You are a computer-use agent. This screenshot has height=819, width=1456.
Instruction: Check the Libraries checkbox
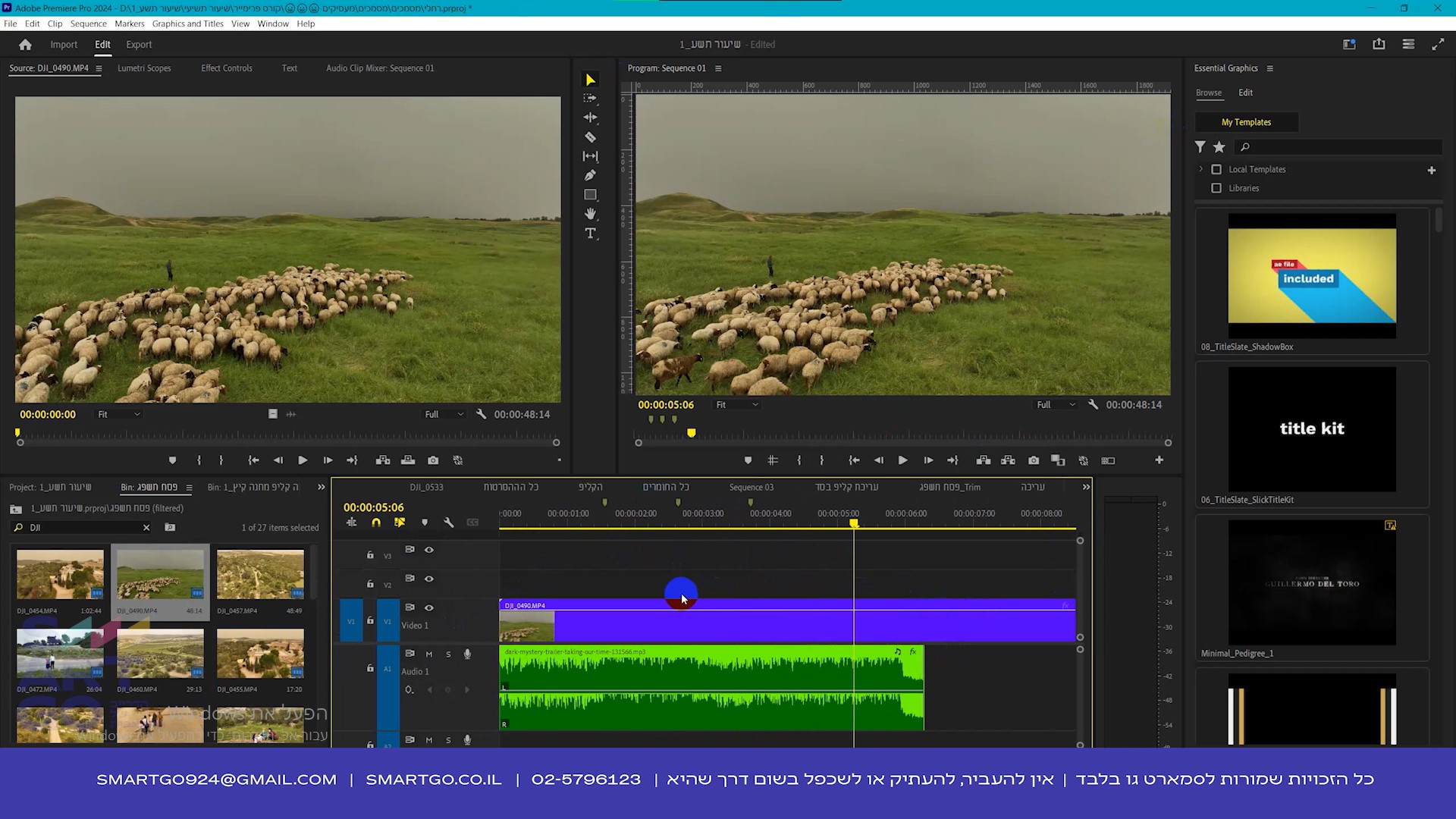(1216, 188)
